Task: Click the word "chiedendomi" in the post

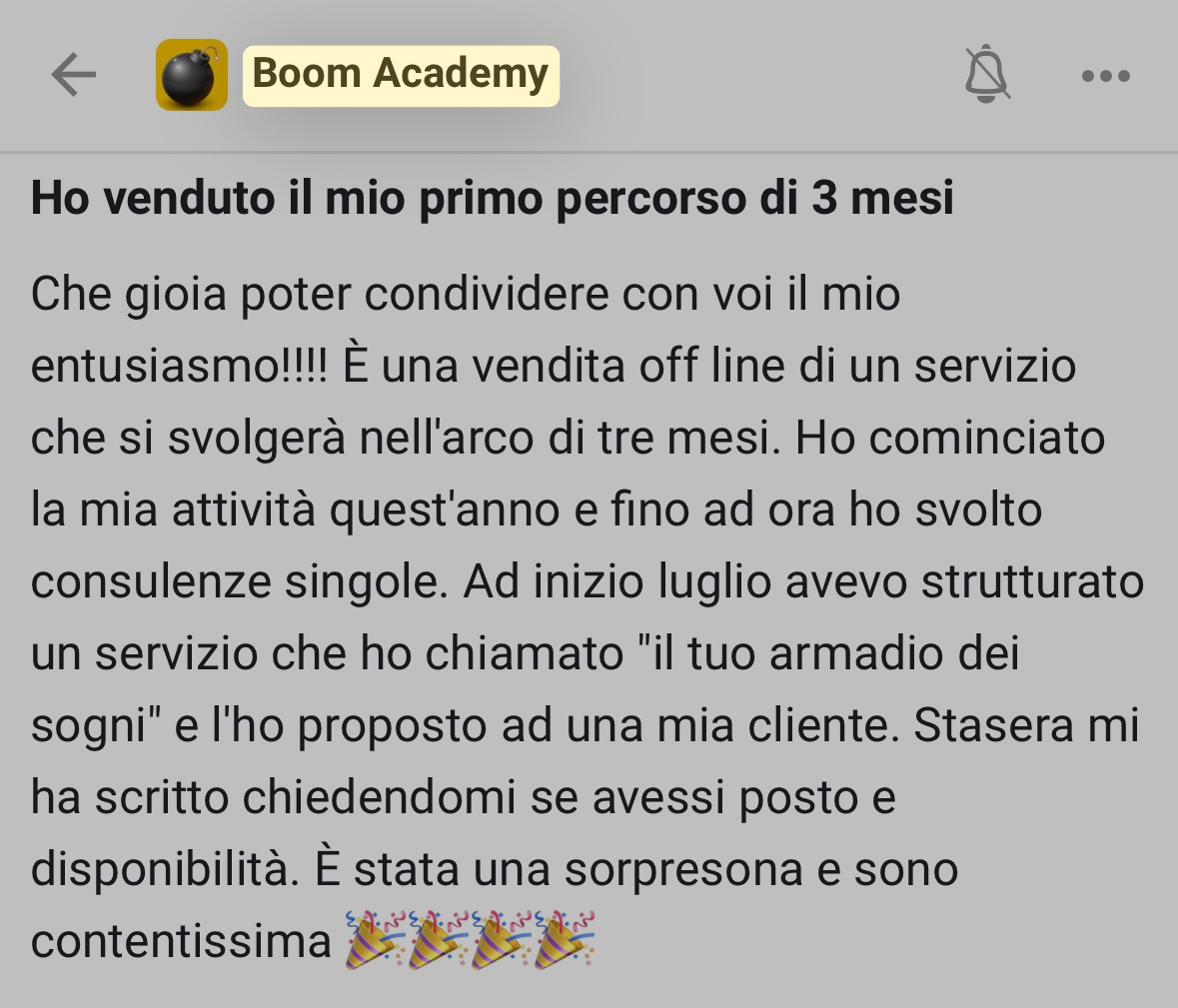Action: [379, 797]
